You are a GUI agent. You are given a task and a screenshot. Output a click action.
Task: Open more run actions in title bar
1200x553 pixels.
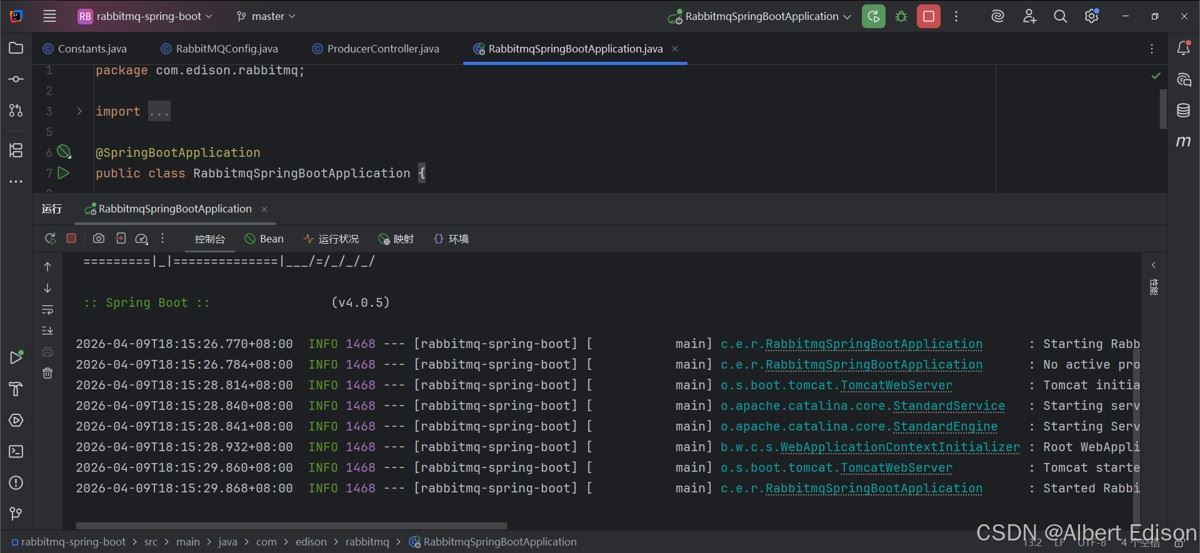[x=956, y=16]
